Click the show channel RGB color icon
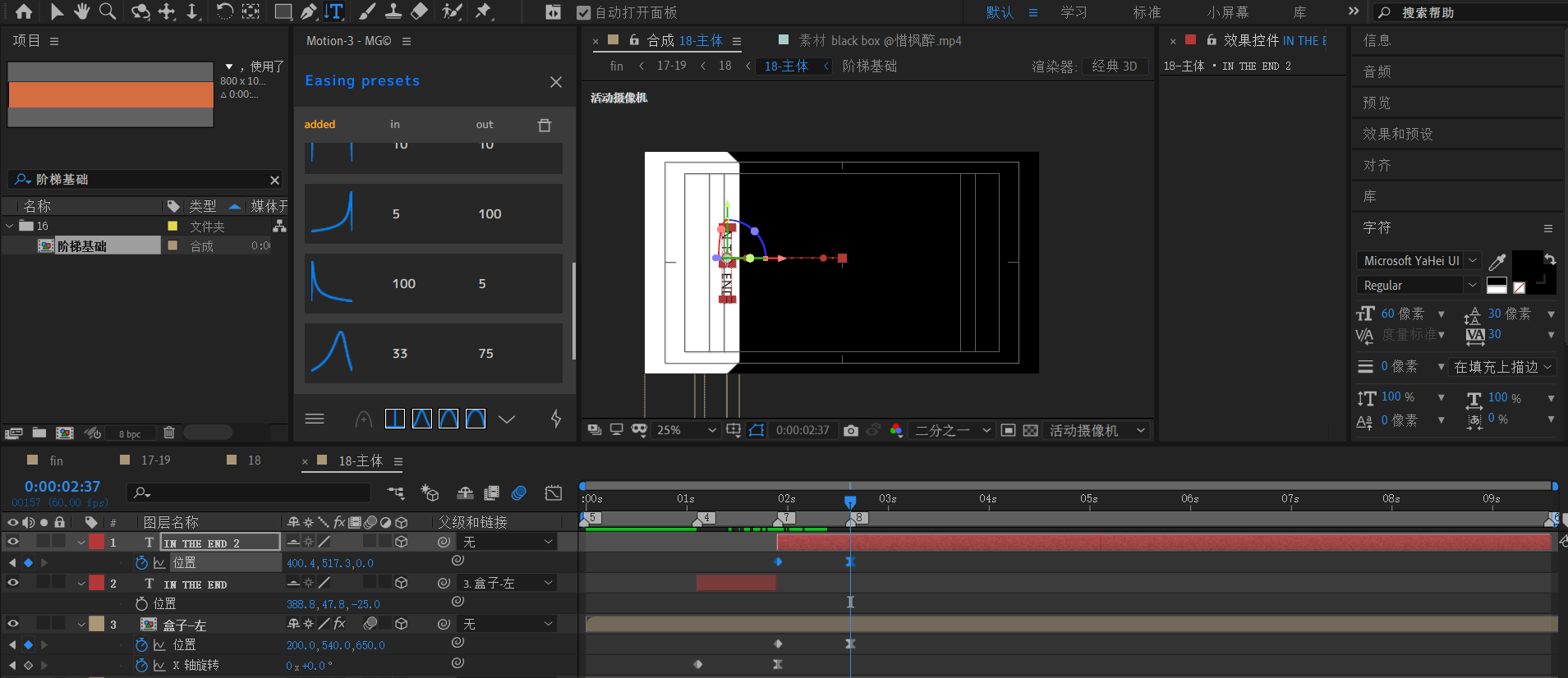 [896, 430]
